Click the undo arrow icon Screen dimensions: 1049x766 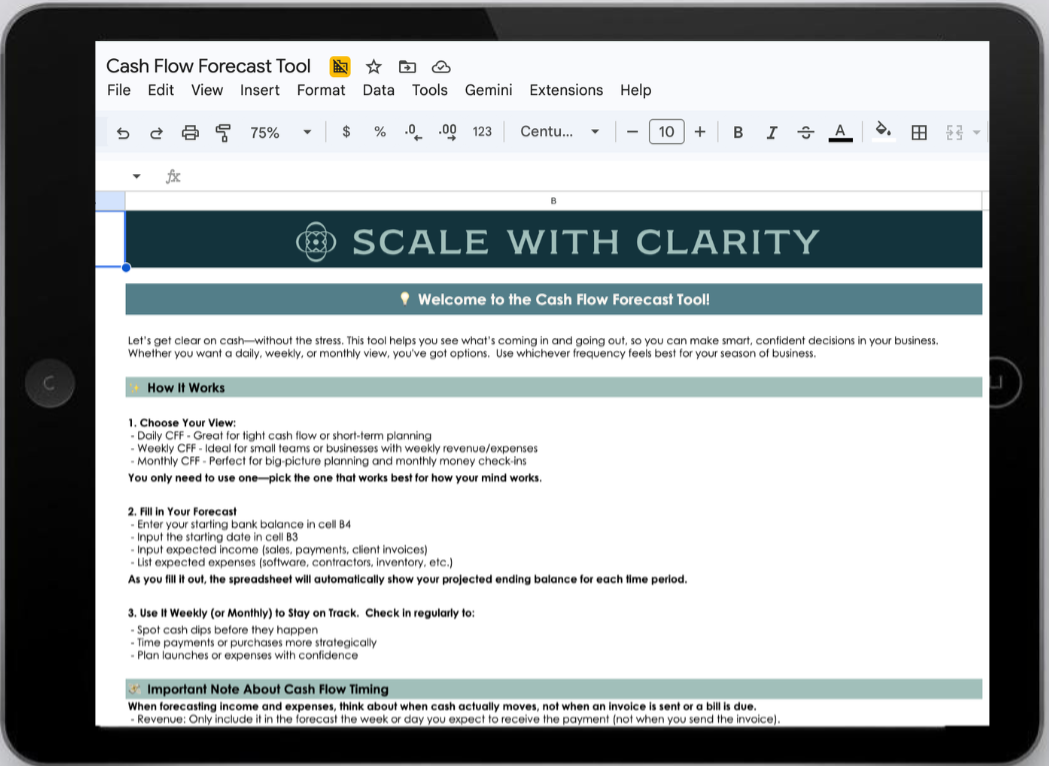point(123,132)
